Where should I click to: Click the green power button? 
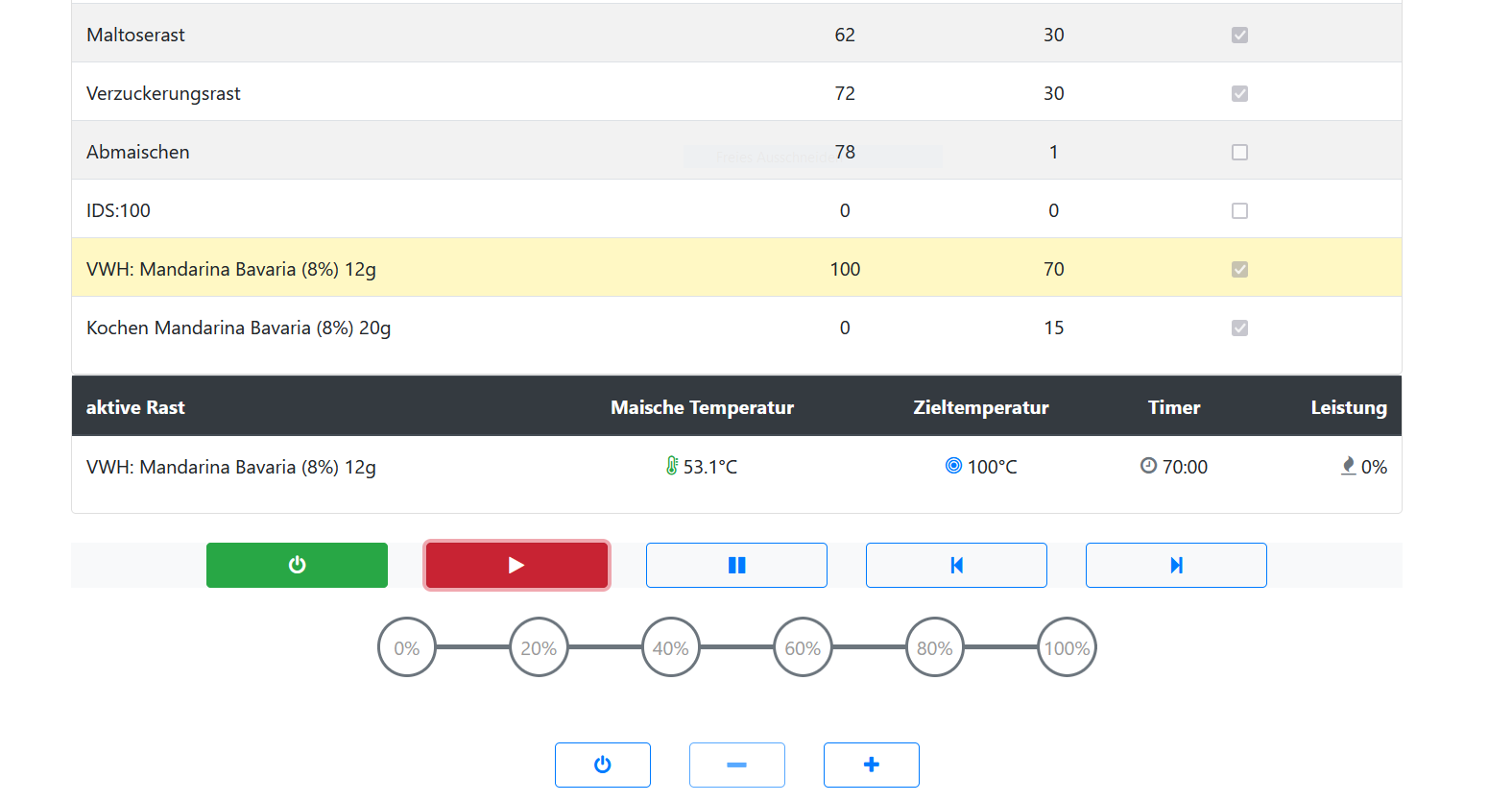pyautogui.click(x=297, y=565)
